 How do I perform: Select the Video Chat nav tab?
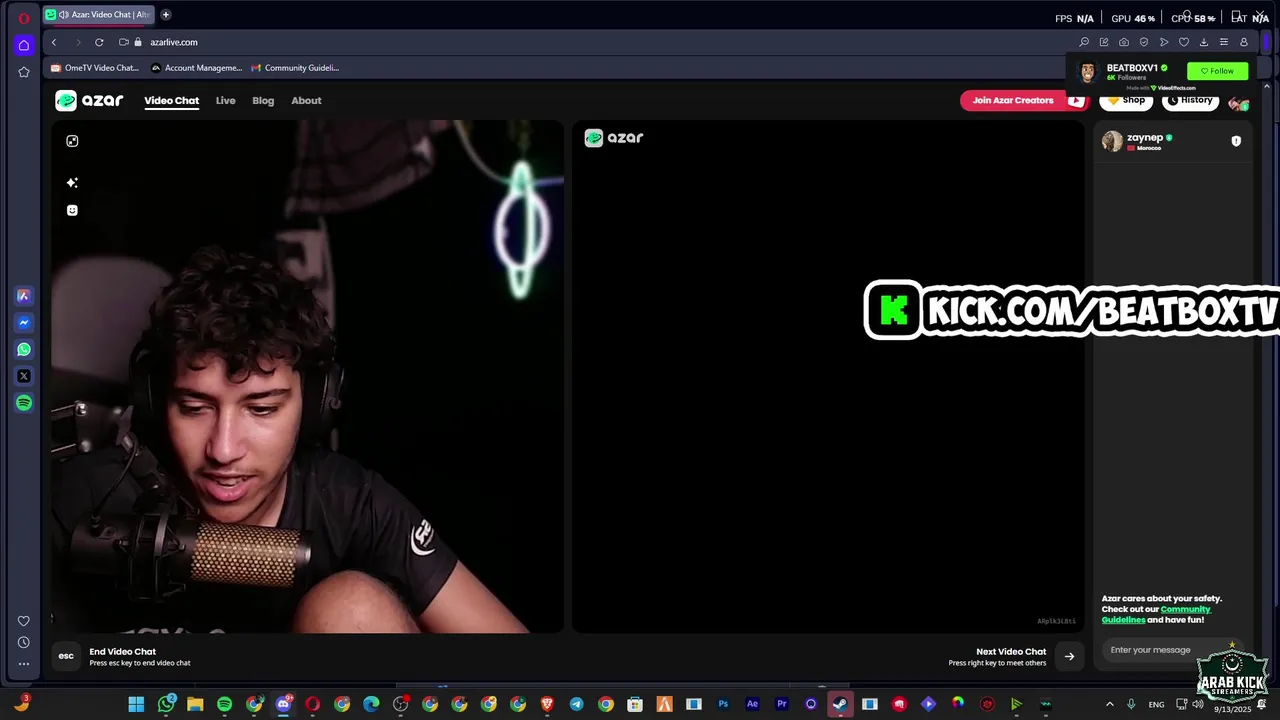pyautogui.click(x=171, y=100)
